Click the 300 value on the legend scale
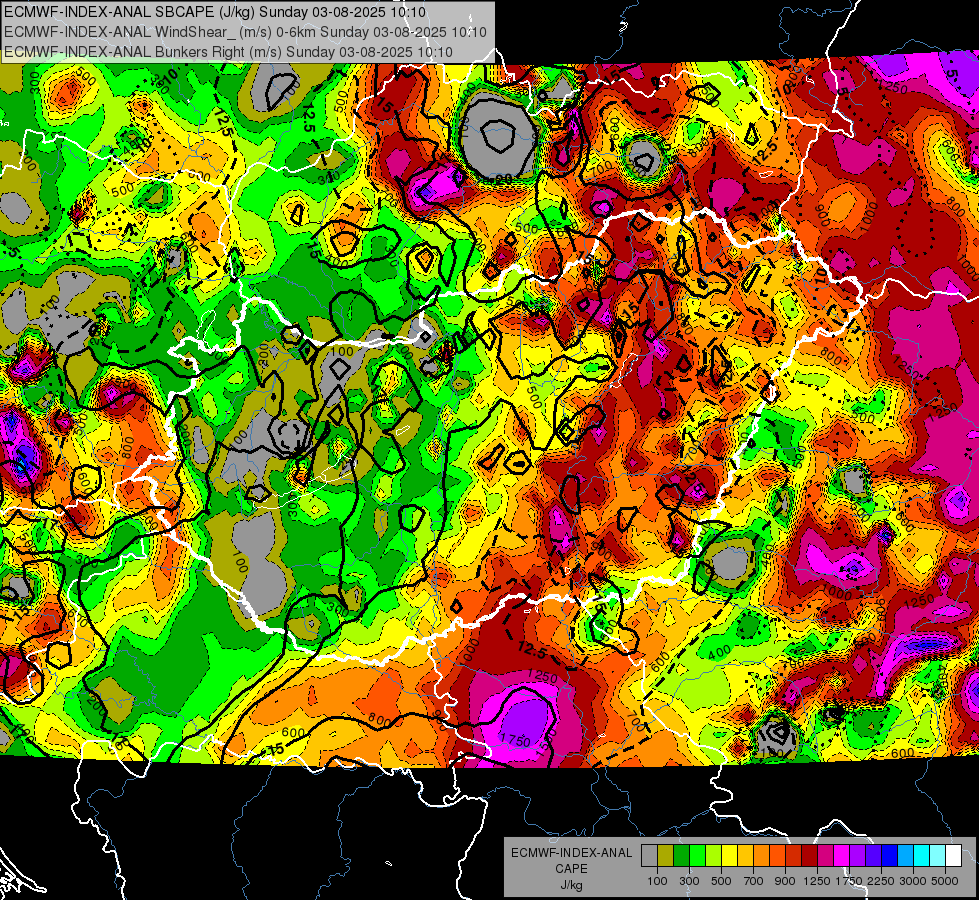This screenshot has height=900, width=979. pyautogui.click(x=689, y=881)
